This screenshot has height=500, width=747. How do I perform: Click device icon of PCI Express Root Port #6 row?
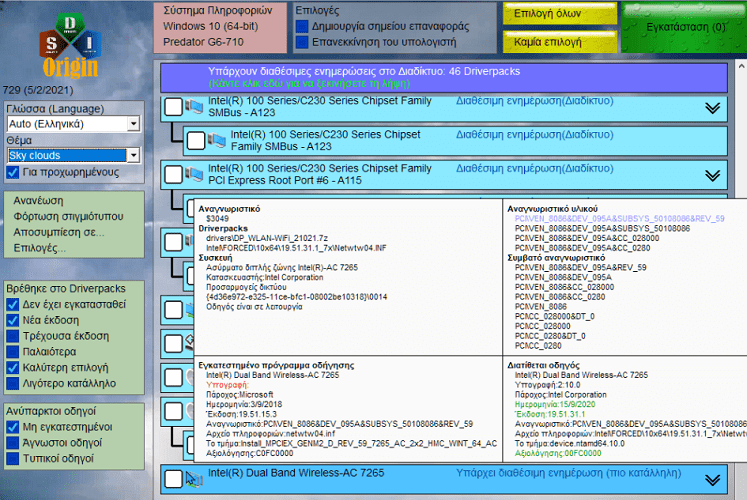click(194, 174)
